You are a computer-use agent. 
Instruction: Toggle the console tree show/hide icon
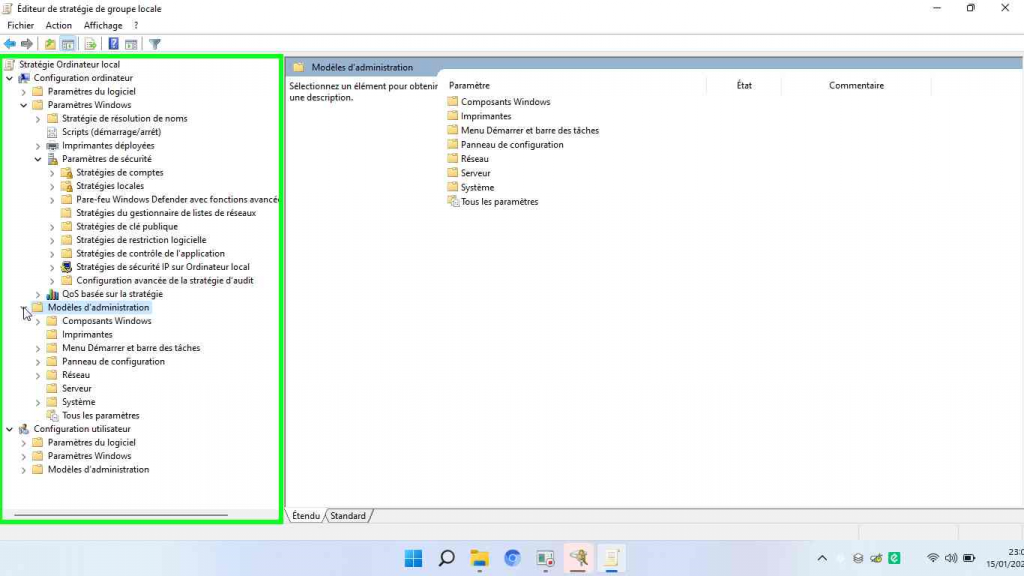pos(68,44)
